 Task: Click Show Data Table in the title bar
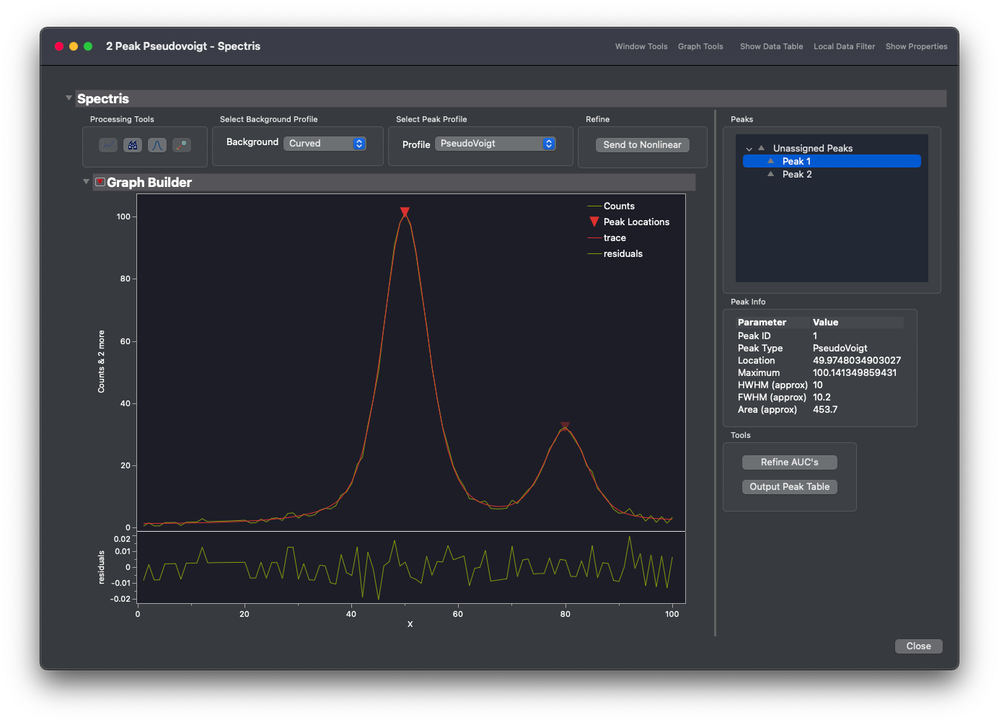click(771, 47)
